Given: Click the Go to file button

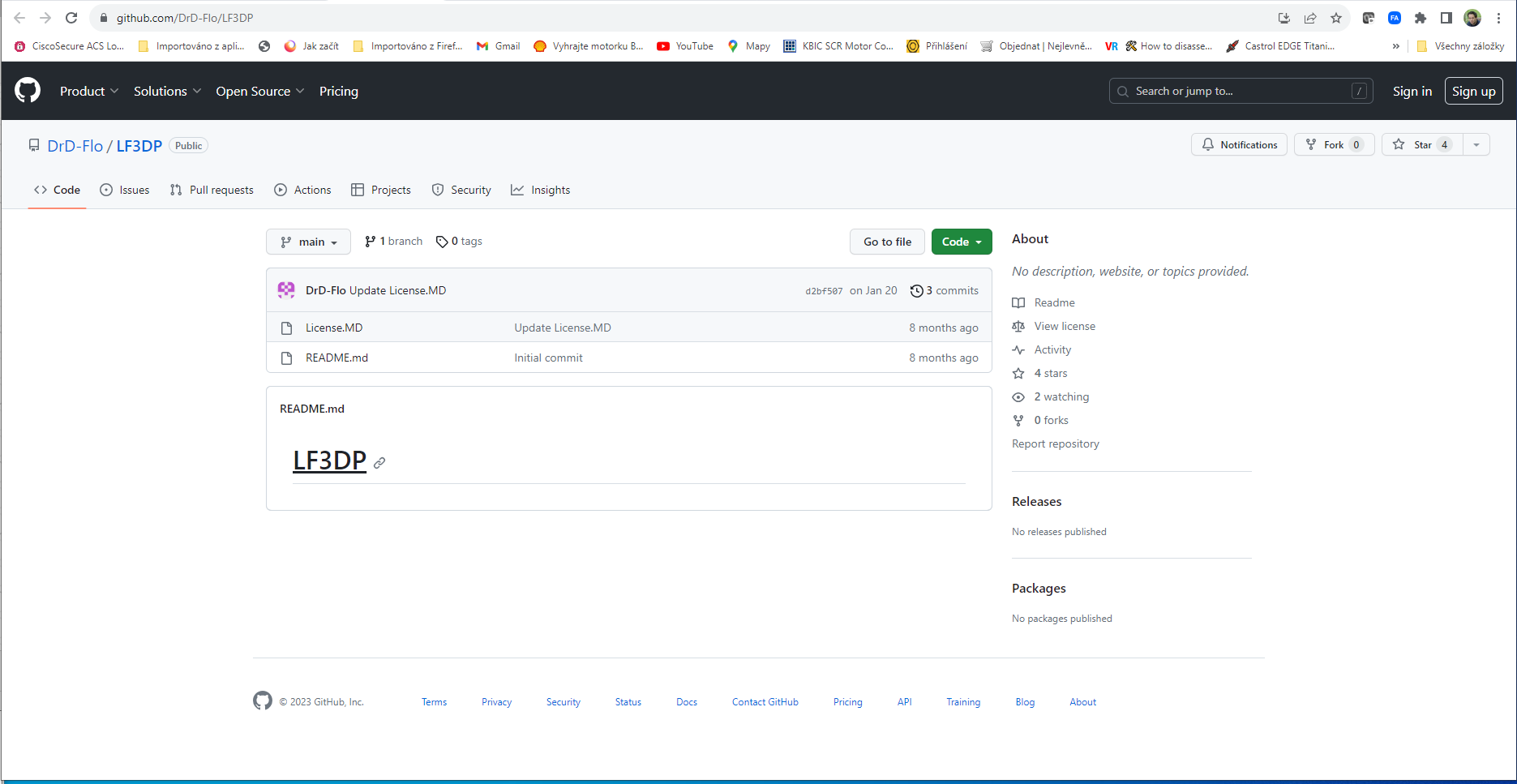Looking at the screenshot, I should [887, 242].
